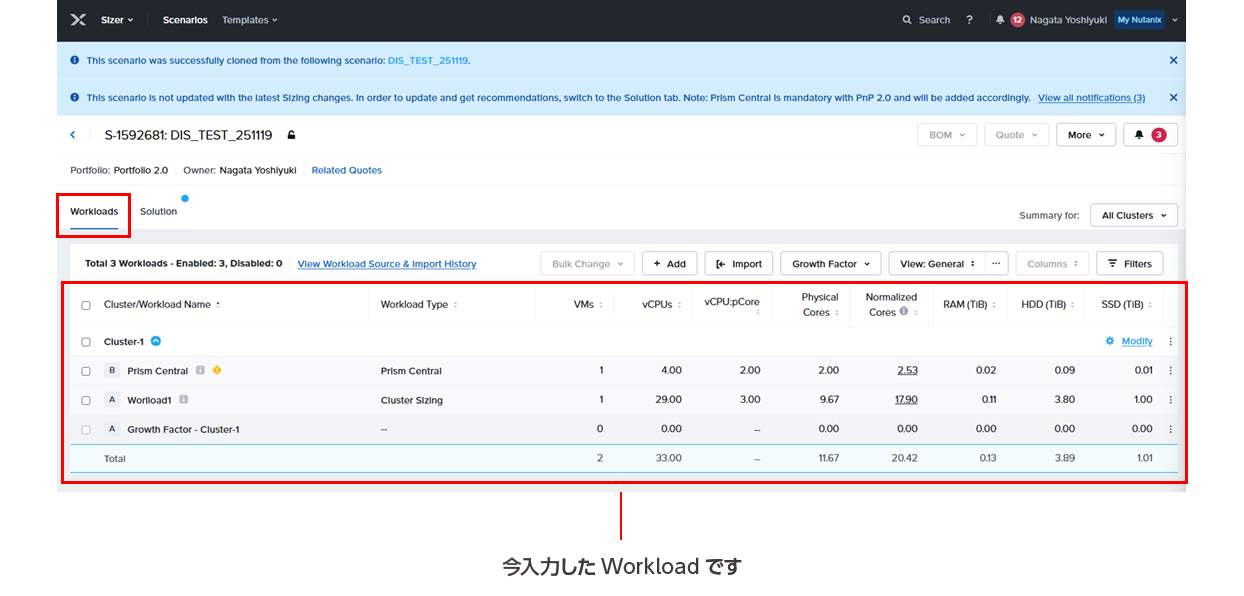Click the back arrow beside scenario name
Screen dimensions: 1244x596
tap(73, 135)
